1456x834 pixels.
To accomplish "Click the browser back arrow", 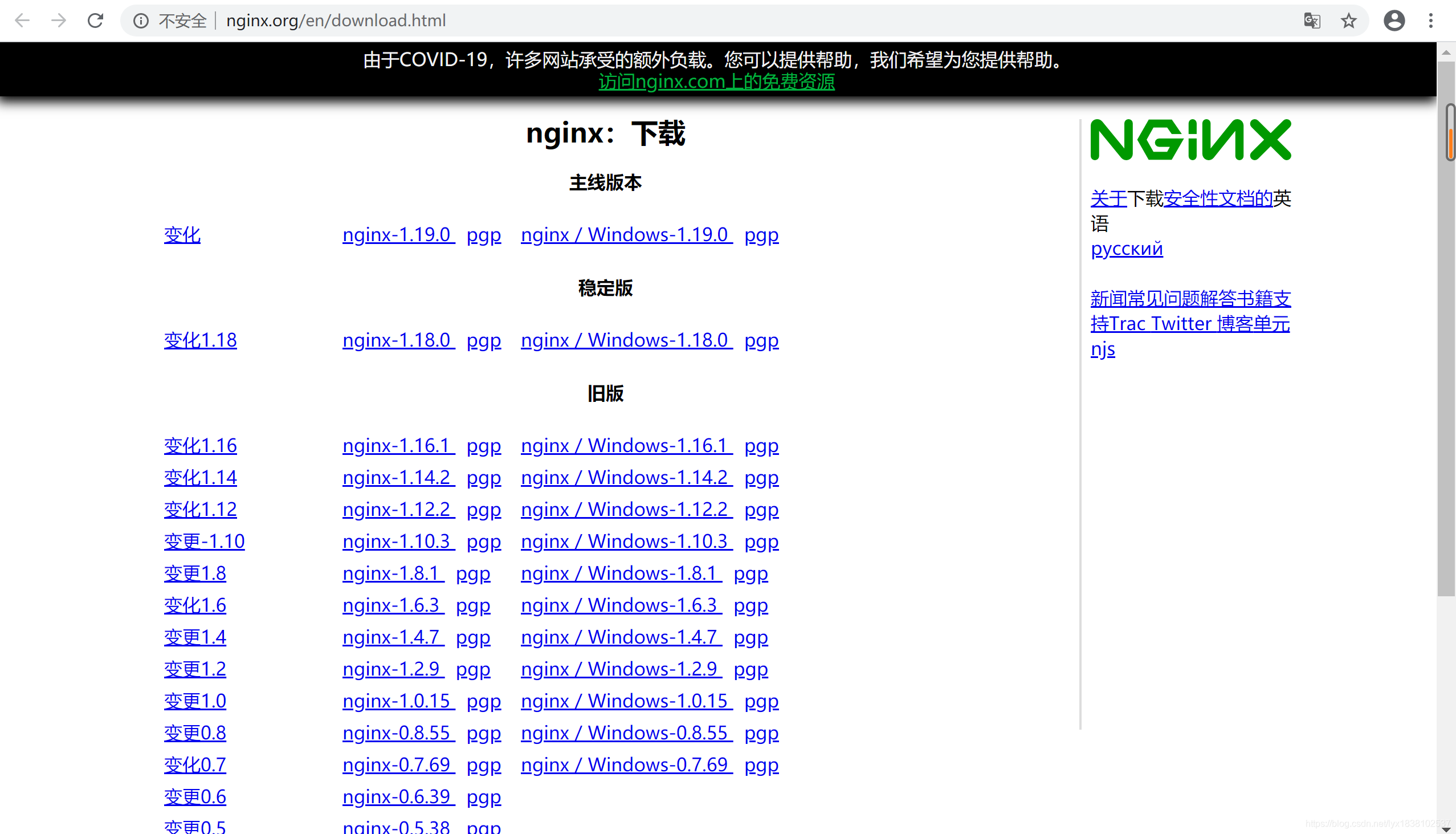I will pos(22,21).
